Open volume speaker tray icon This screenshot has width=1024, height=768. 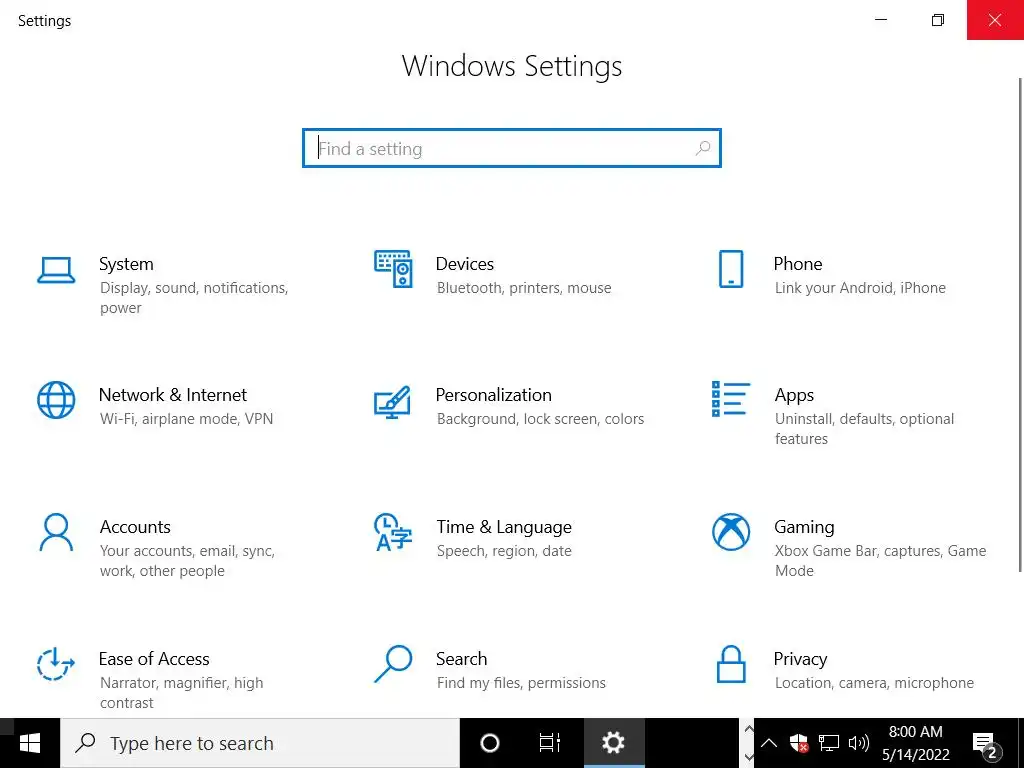click(858, 743)
